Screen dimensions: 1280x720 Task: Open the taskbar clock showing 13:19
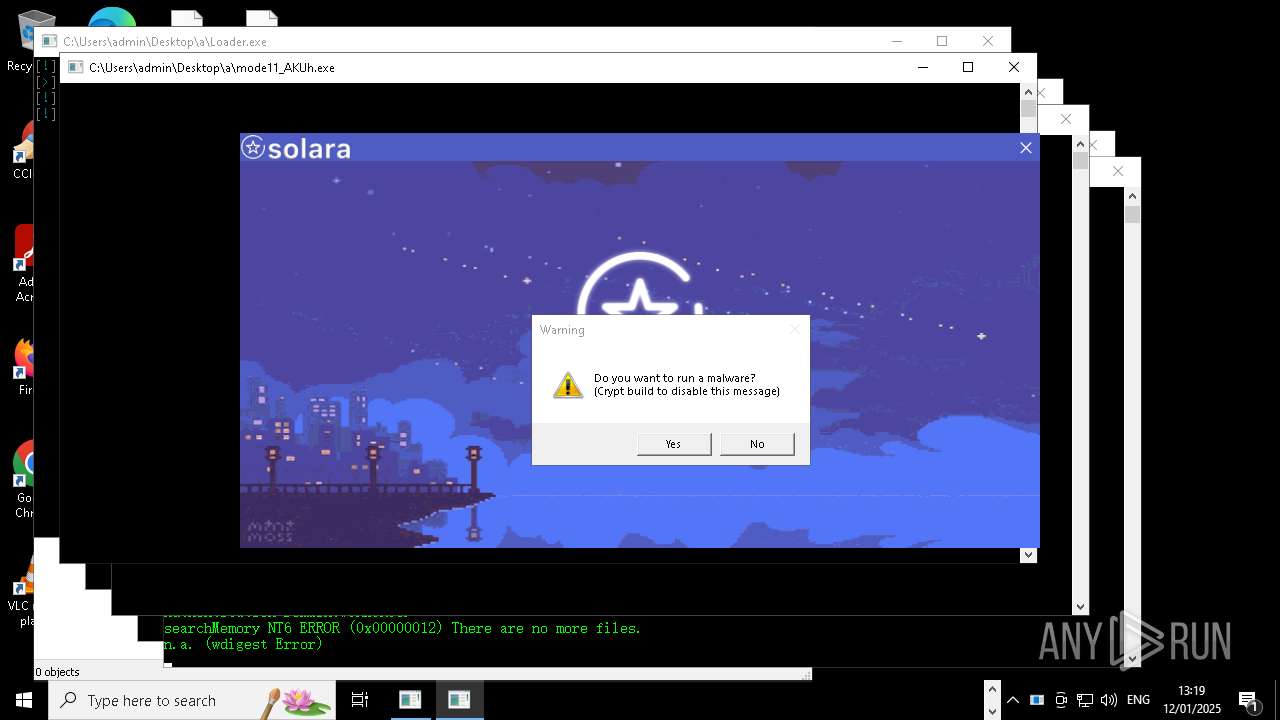1192,700
